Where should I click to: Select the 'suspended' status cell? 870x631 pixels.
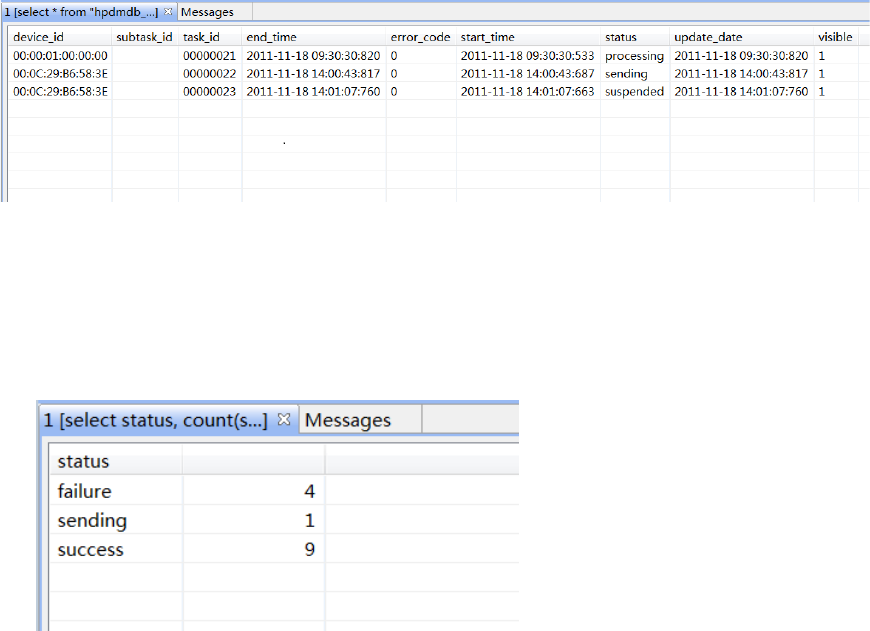pos(634,92)
